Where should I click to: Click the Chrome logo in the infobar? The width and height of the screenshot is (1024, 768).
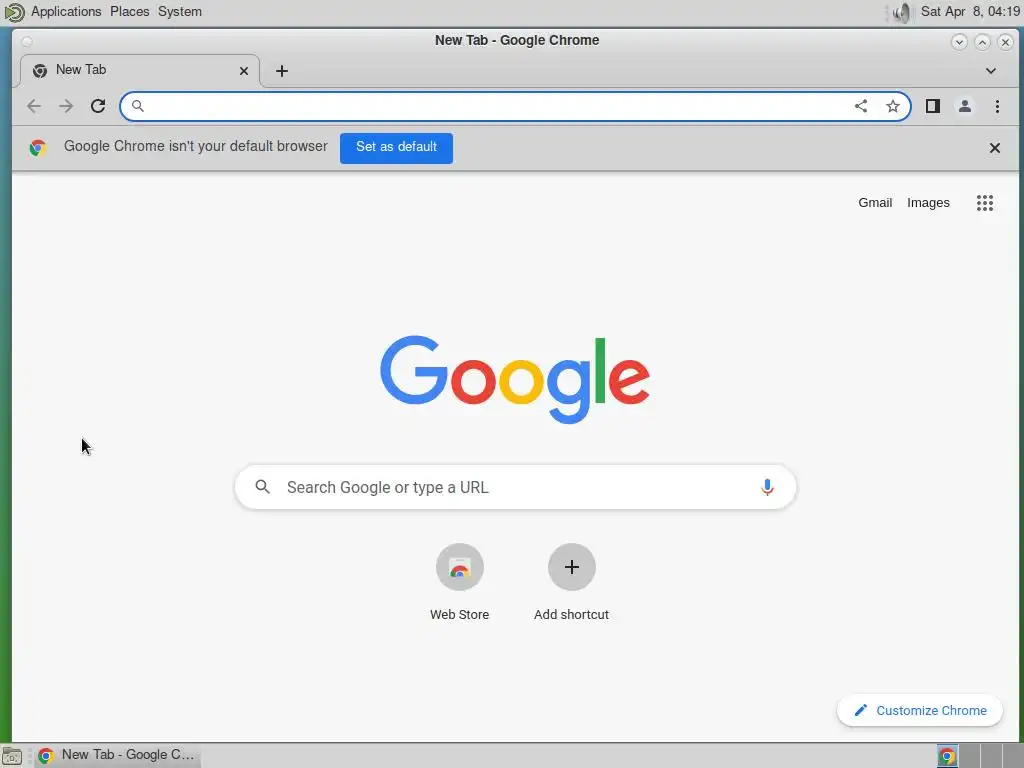[x=38, y=148]
